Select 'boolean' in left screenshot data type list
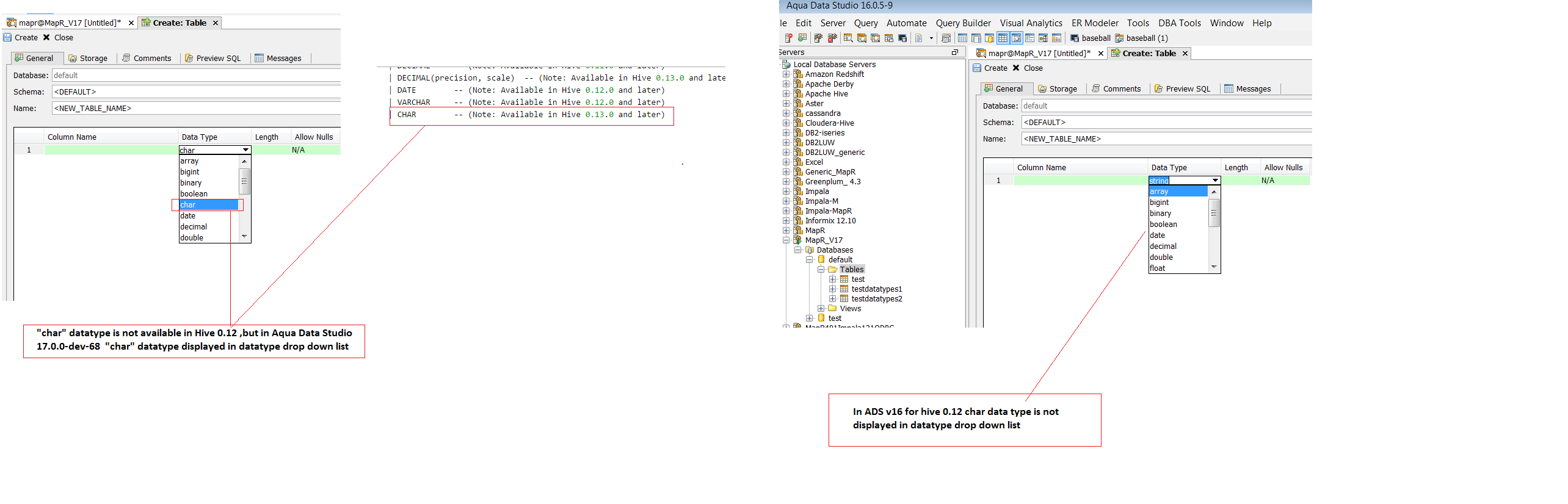Screen dimensions: 1568x504 click(x=208, y=194)
